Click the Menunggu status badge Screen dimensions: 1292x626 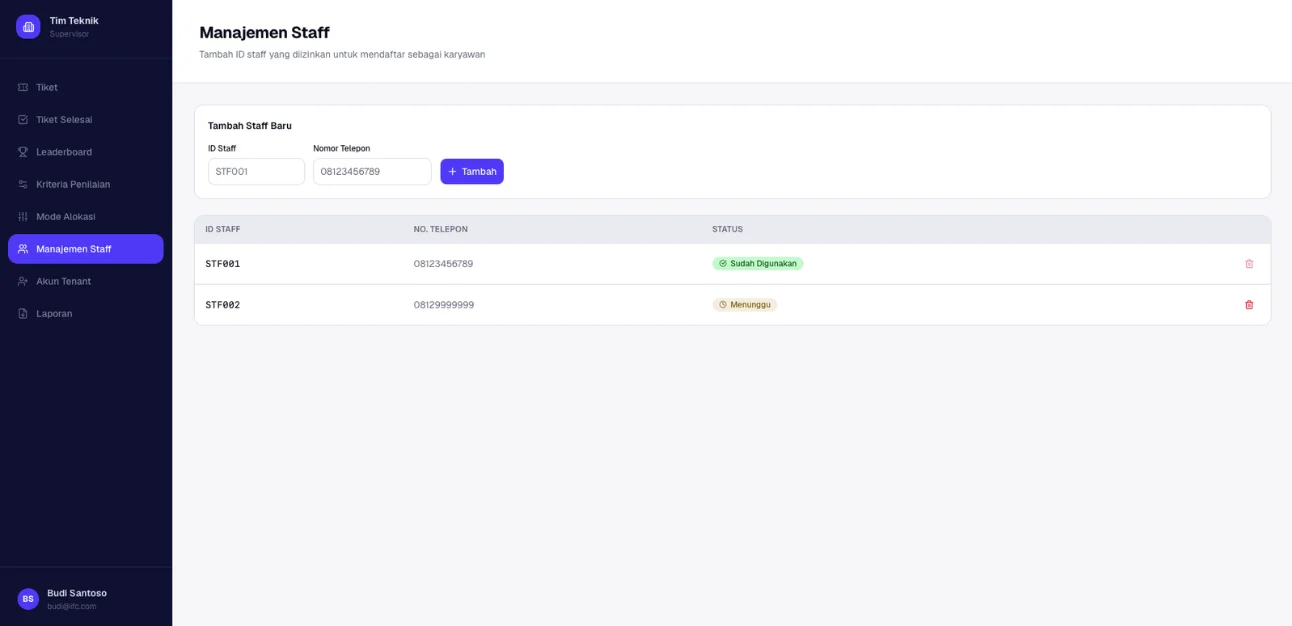point(745,305)
